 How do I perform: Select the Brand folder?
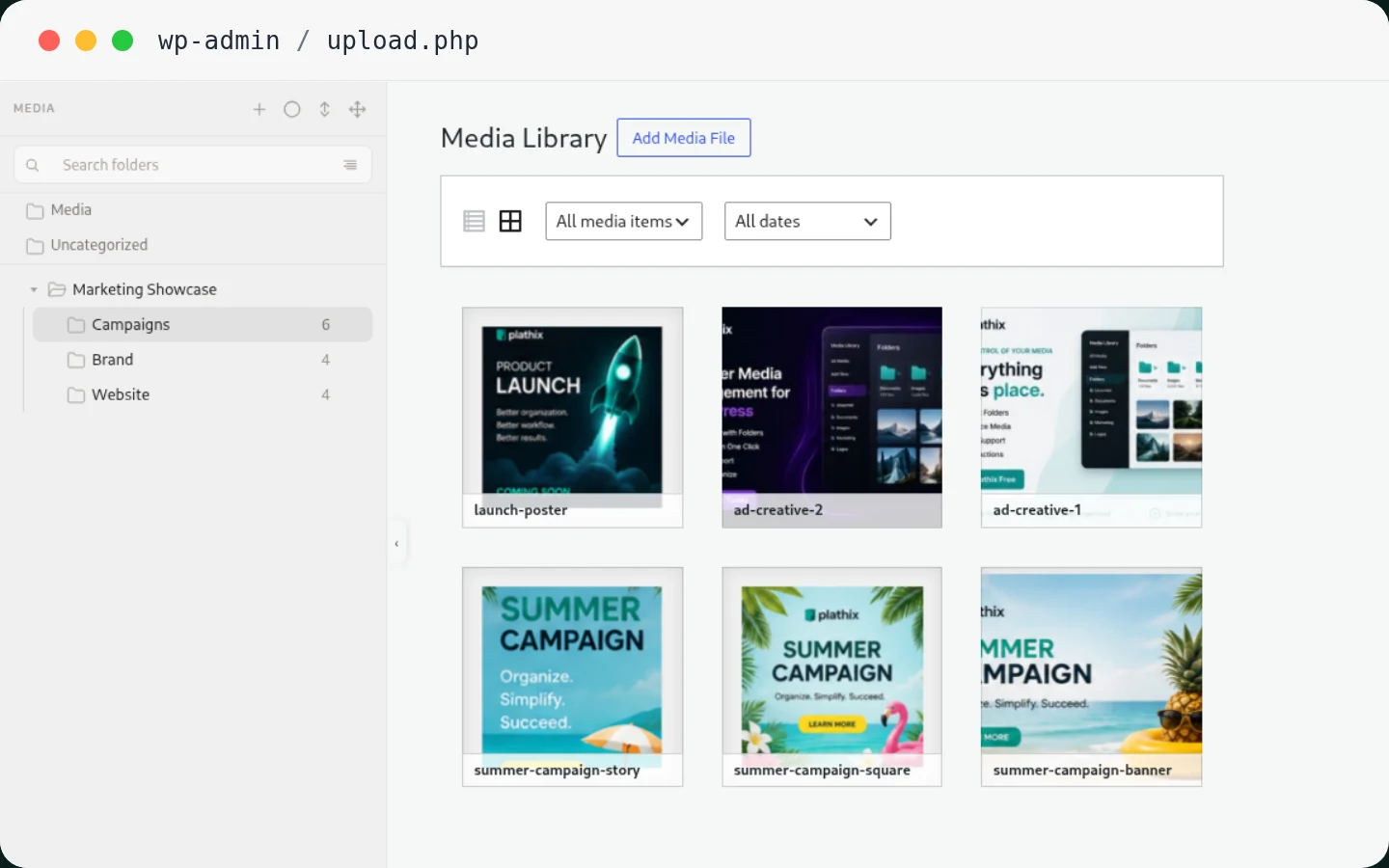pyautogui.click(x=203, y=360)
